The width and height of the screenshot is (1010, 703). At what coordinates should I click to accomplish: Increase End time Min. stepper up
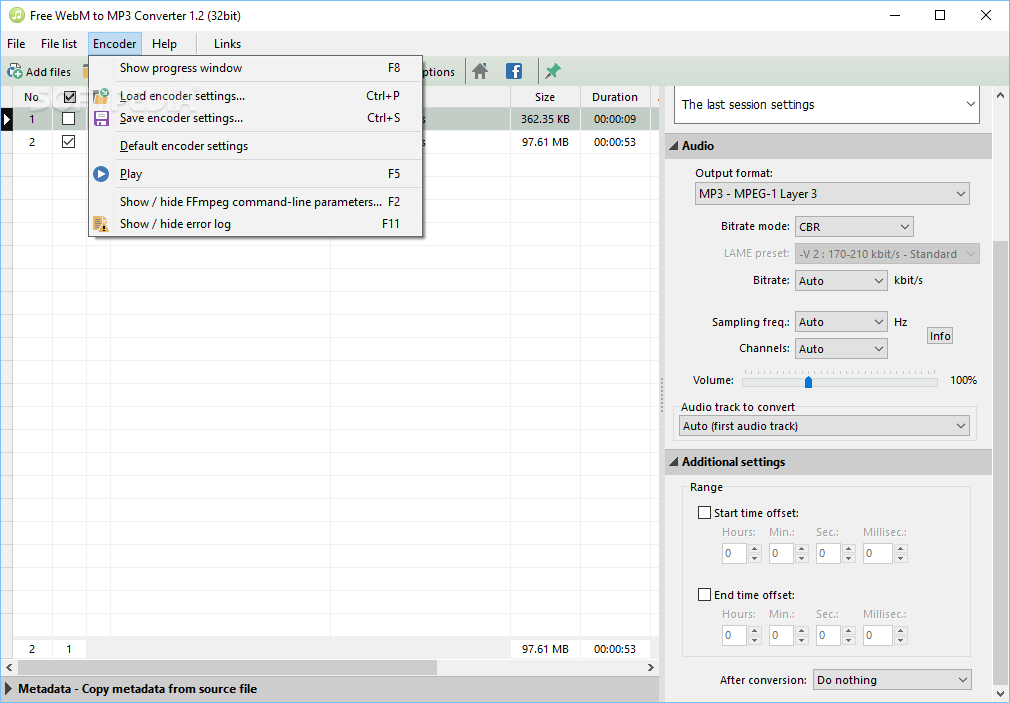click(802, 631)
